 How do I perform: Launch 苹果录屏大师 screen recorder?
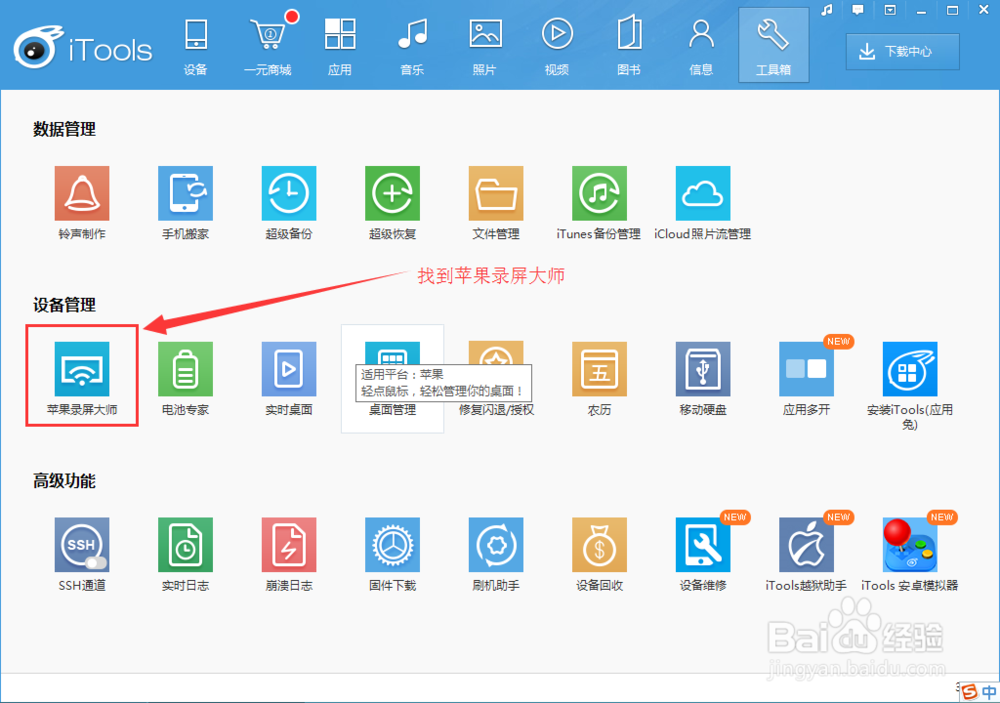click(82, 369)
